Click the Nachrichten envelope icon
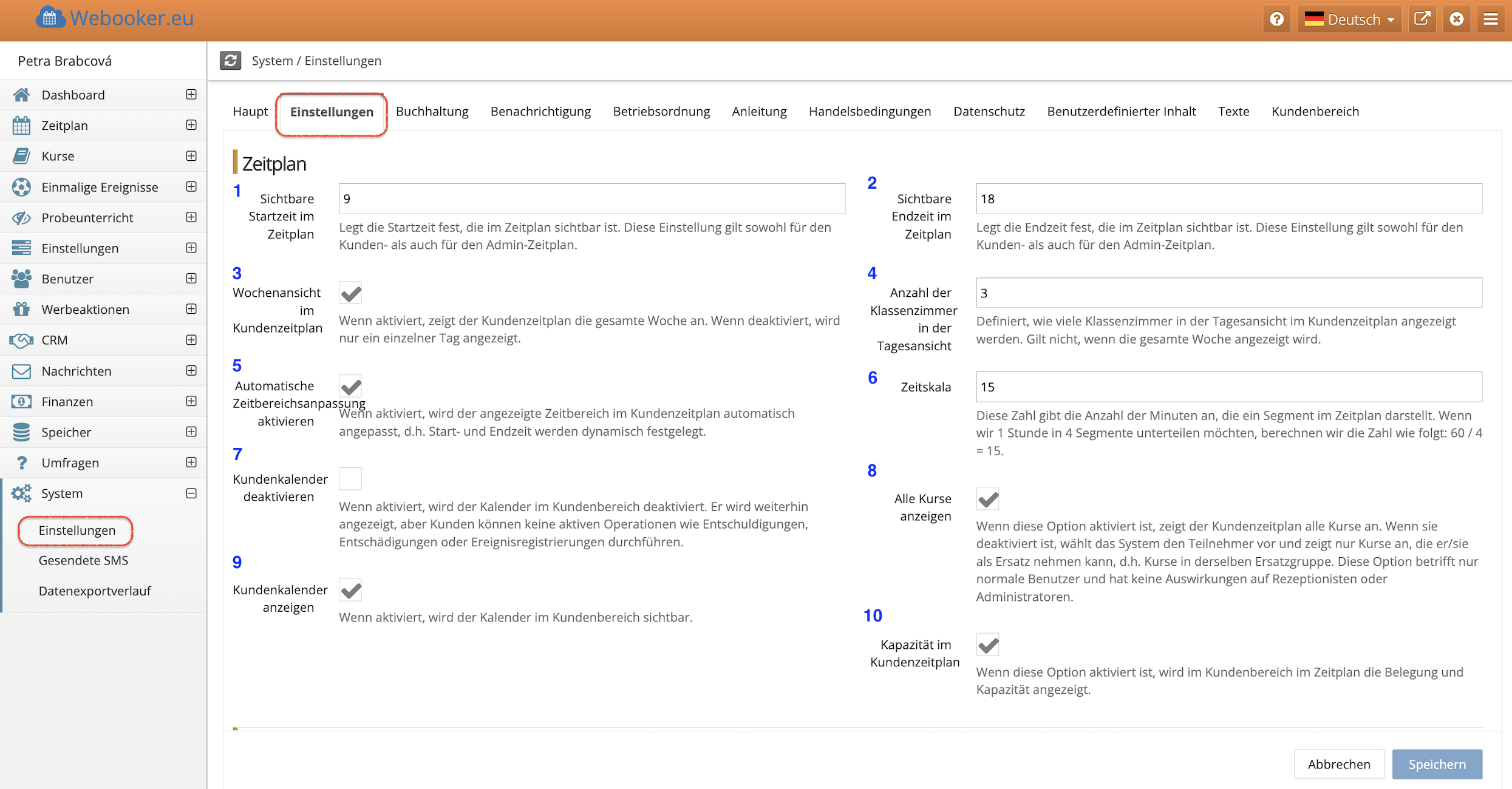 [x=21, y=371]
